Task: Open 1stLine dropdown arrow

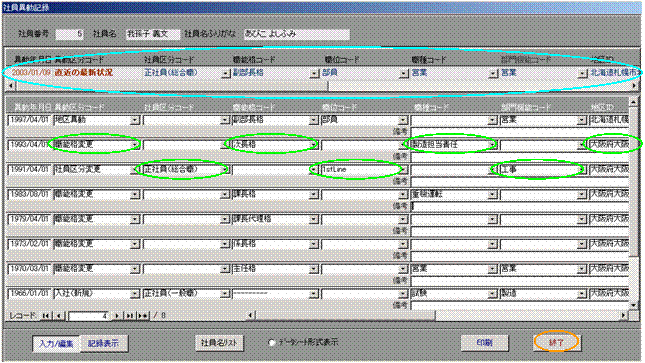Action: pos(404,170)
